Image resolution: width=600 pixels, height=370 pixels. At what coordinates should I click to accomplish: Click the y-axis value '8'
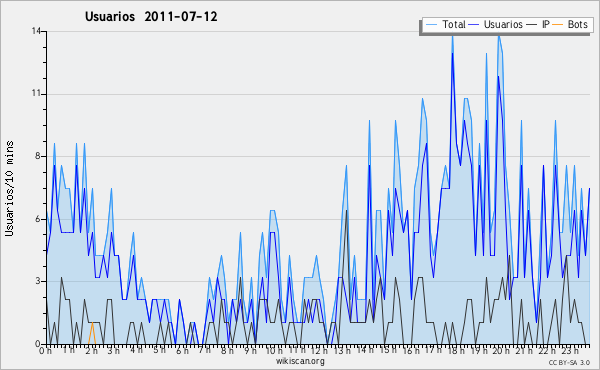click(38, 156)
